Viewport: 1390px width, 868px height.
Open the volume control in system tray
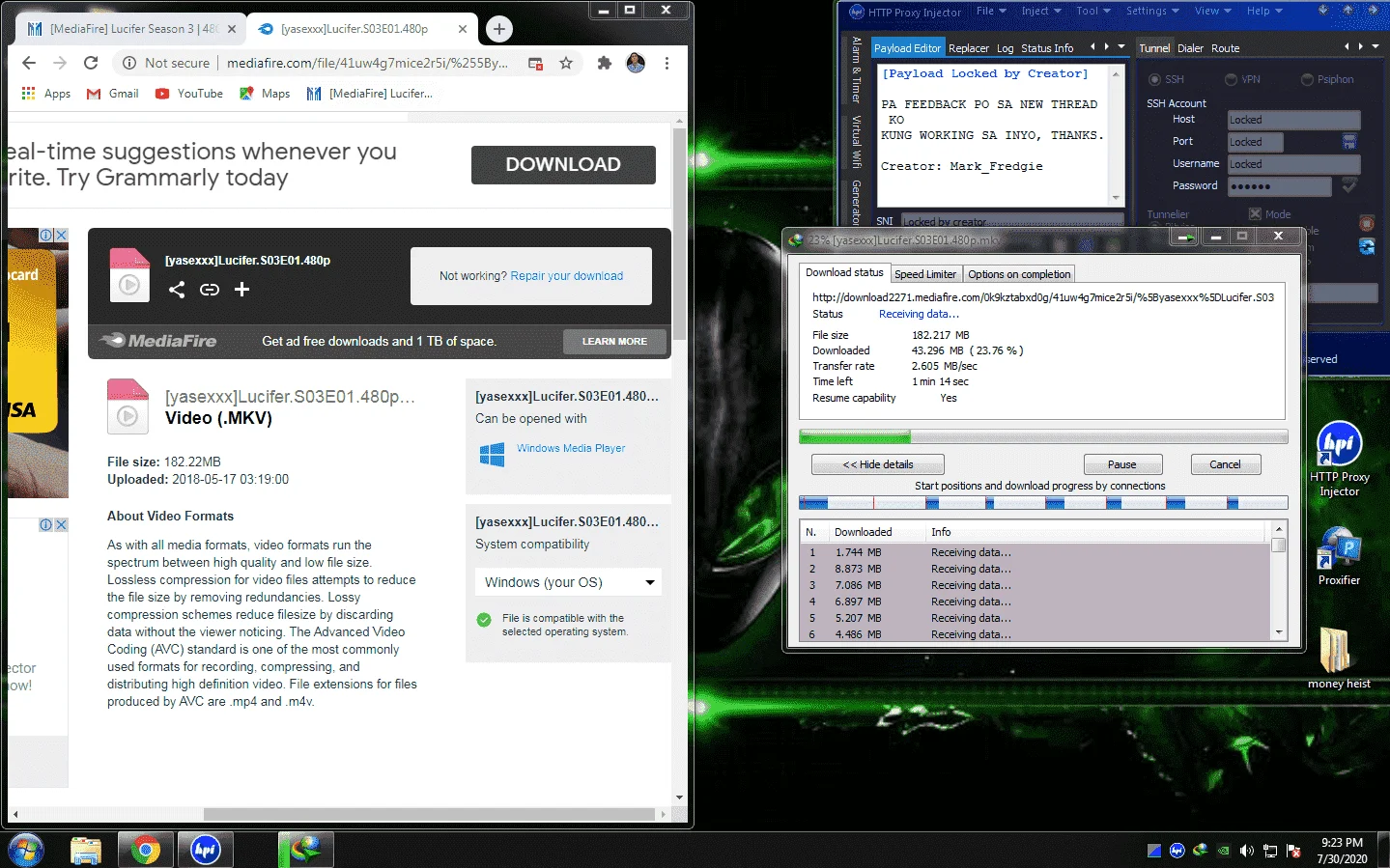coord(1246,851)
